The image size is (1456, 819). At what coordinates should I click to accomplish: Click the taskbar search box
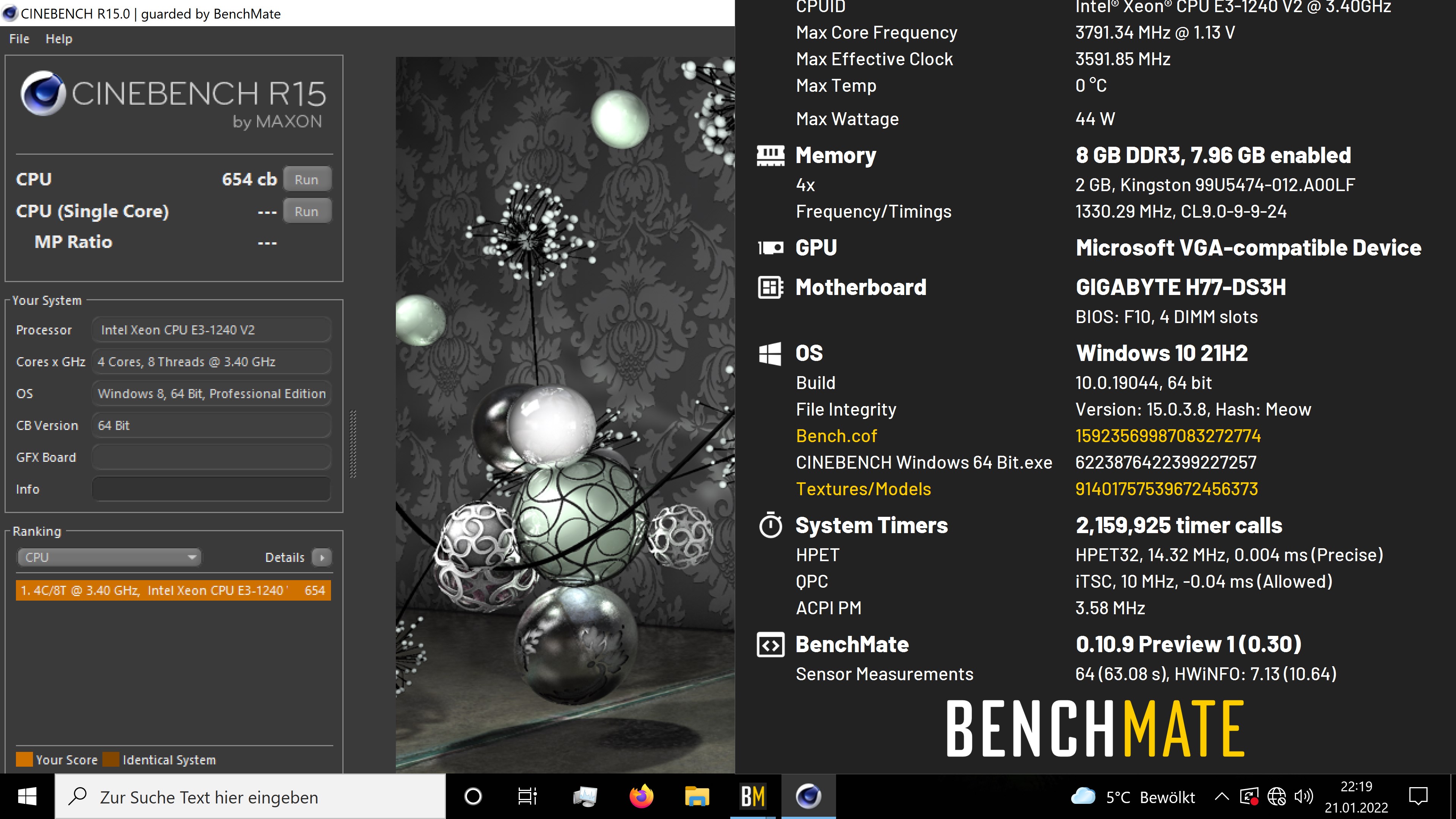point(250,797)
